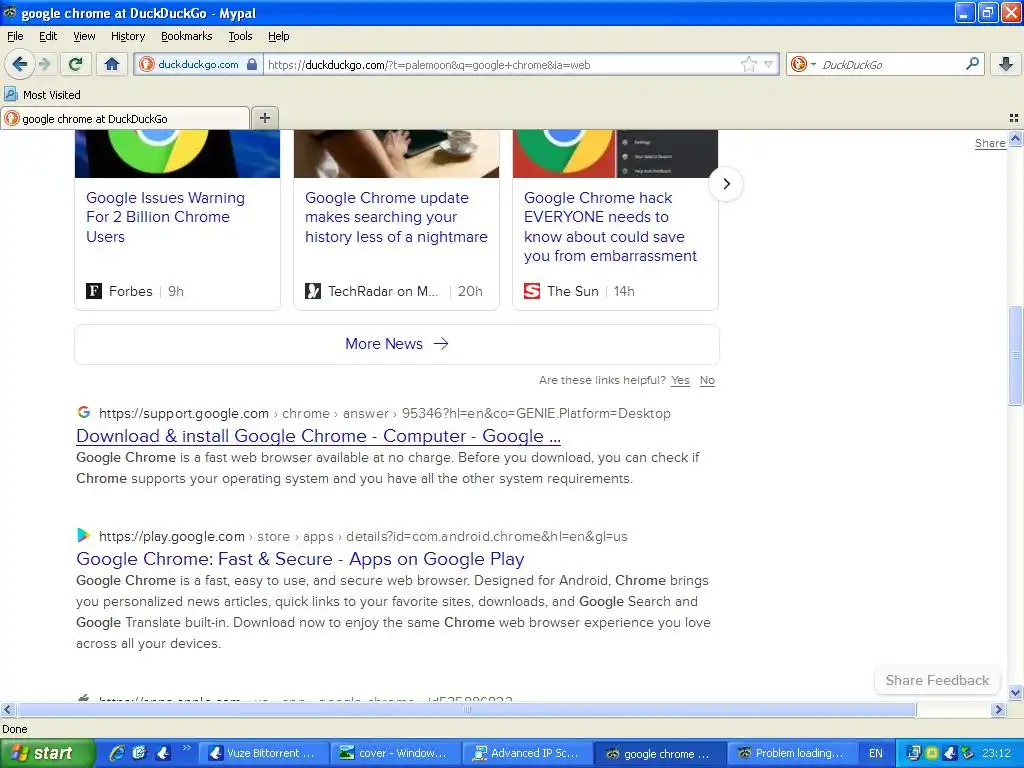Screen dimensions: 1024x768
Task: Open a new tab with the plus button
Action: click(264, 118)
